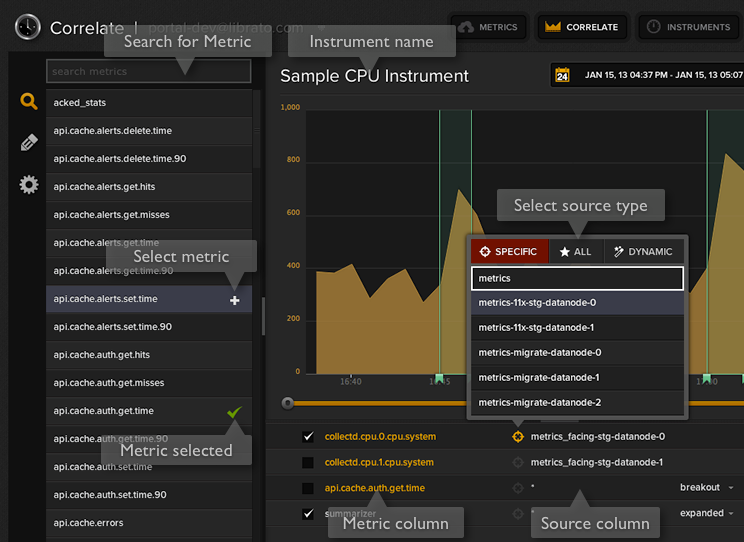744x542 pixels.
Task: Go to the Metrics section
Action: (489, 27)
